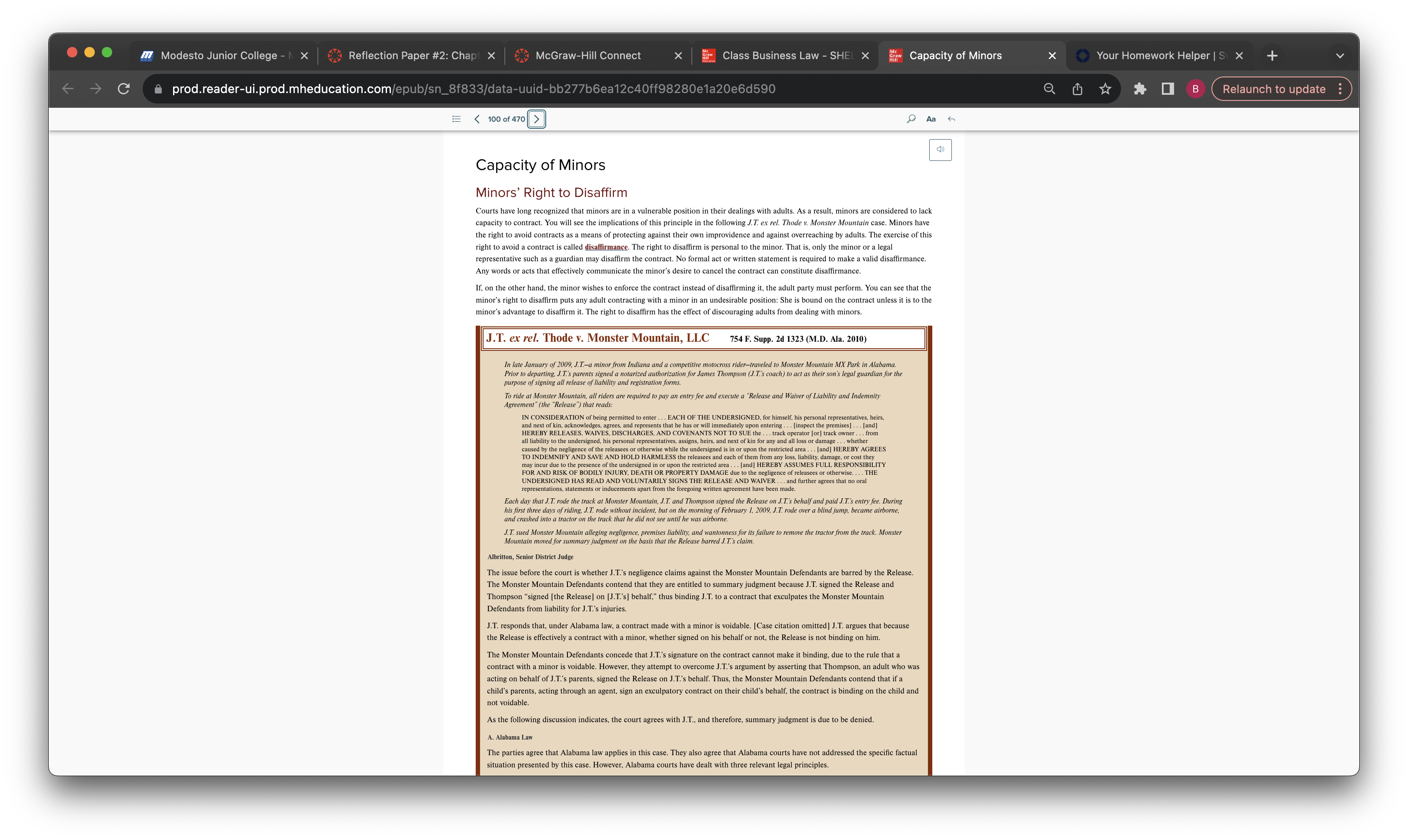
Task: Share this page via share icon
Action: (1078, 89)
